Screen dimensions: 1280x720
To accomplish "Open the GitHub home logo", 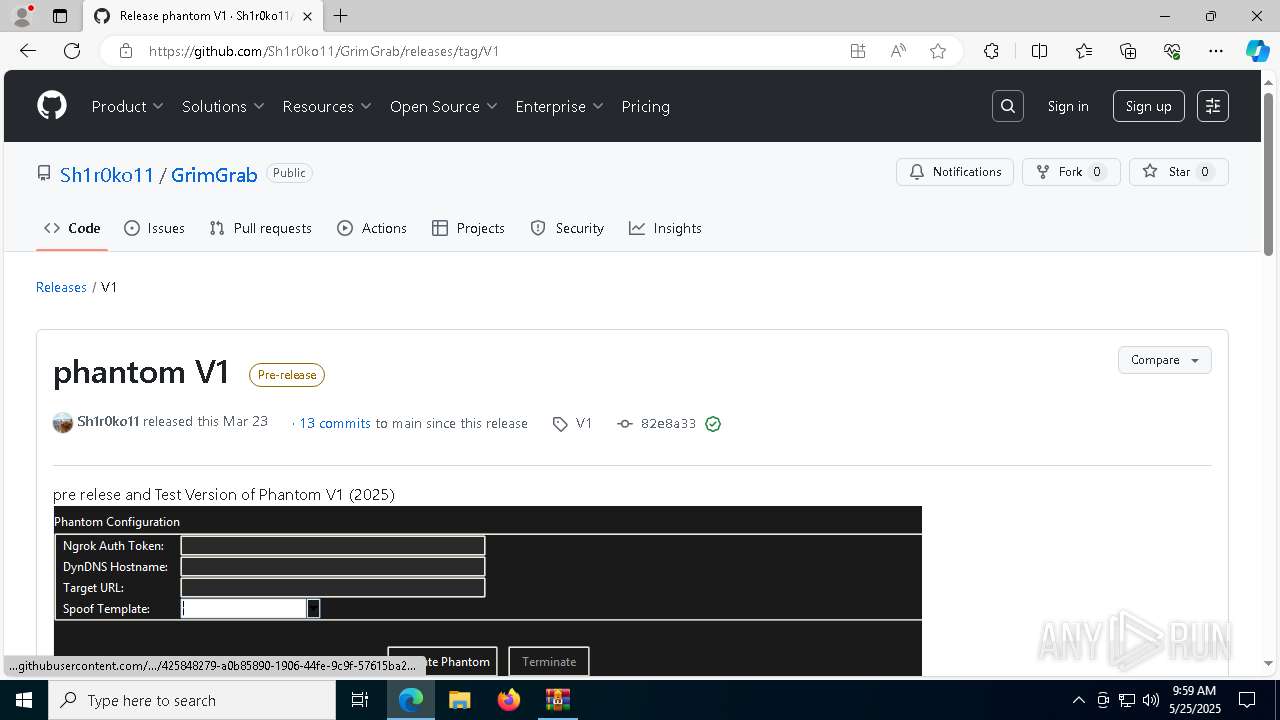I will point(52,106).
